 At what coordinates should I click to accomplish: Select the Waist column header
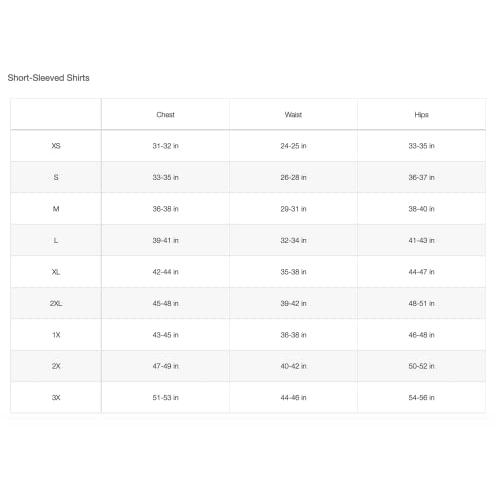click(293, 115)
